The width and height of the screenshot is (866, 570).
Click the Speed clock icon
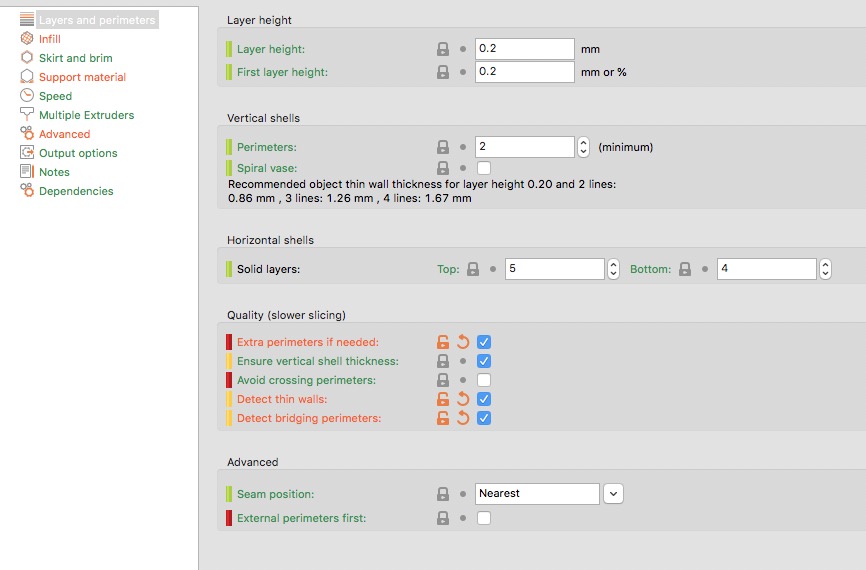[27, 96]
